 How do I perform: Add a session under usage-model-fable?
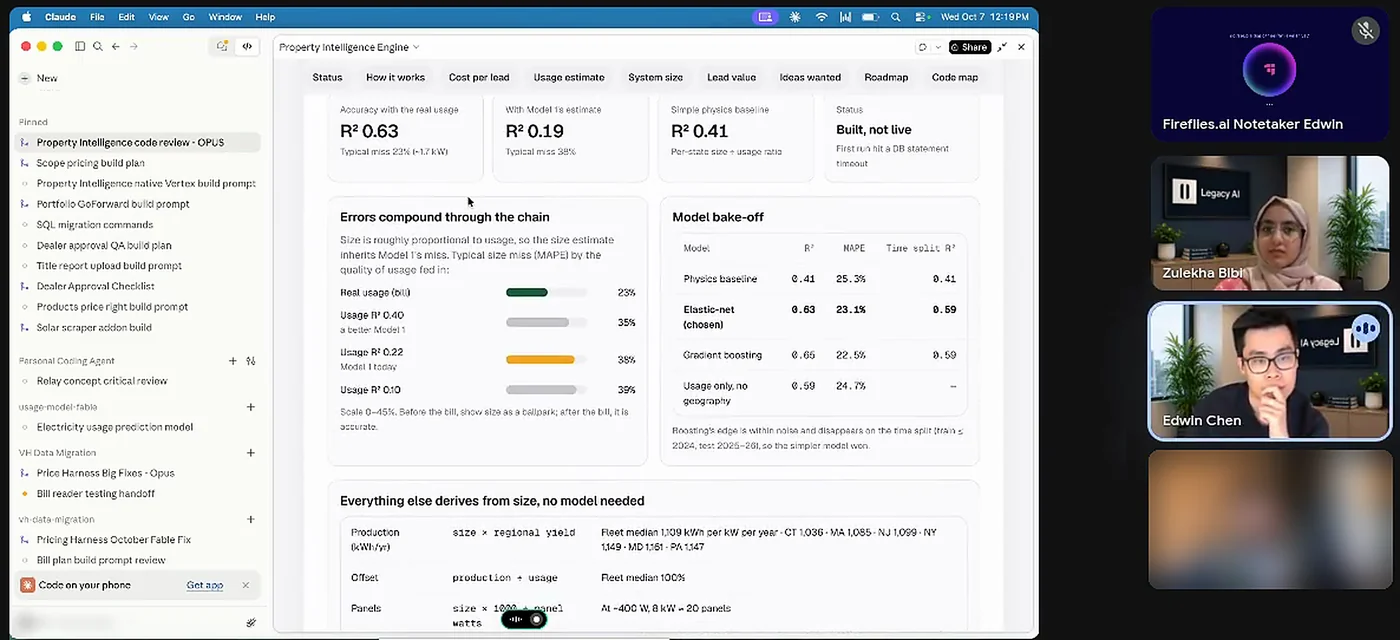click(251, 407)
